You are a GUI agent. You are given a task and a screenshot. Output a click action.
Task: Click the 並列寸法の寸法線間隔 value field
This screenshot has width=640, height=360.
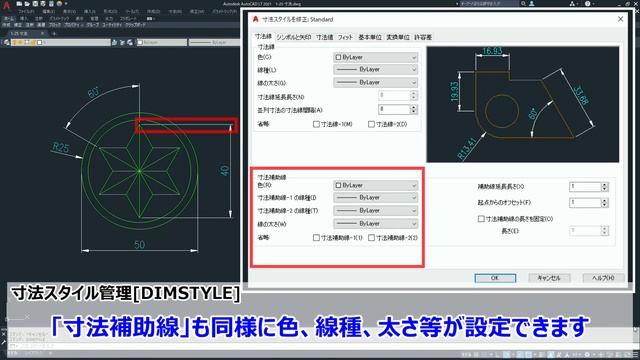click(394, 109)
